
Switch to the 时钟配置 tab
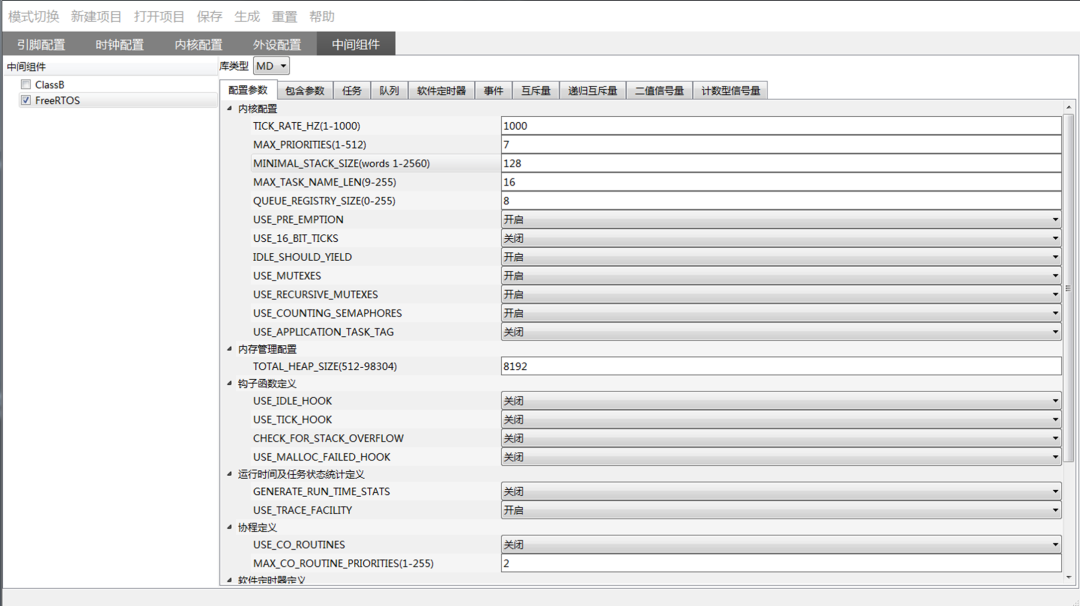120,44
